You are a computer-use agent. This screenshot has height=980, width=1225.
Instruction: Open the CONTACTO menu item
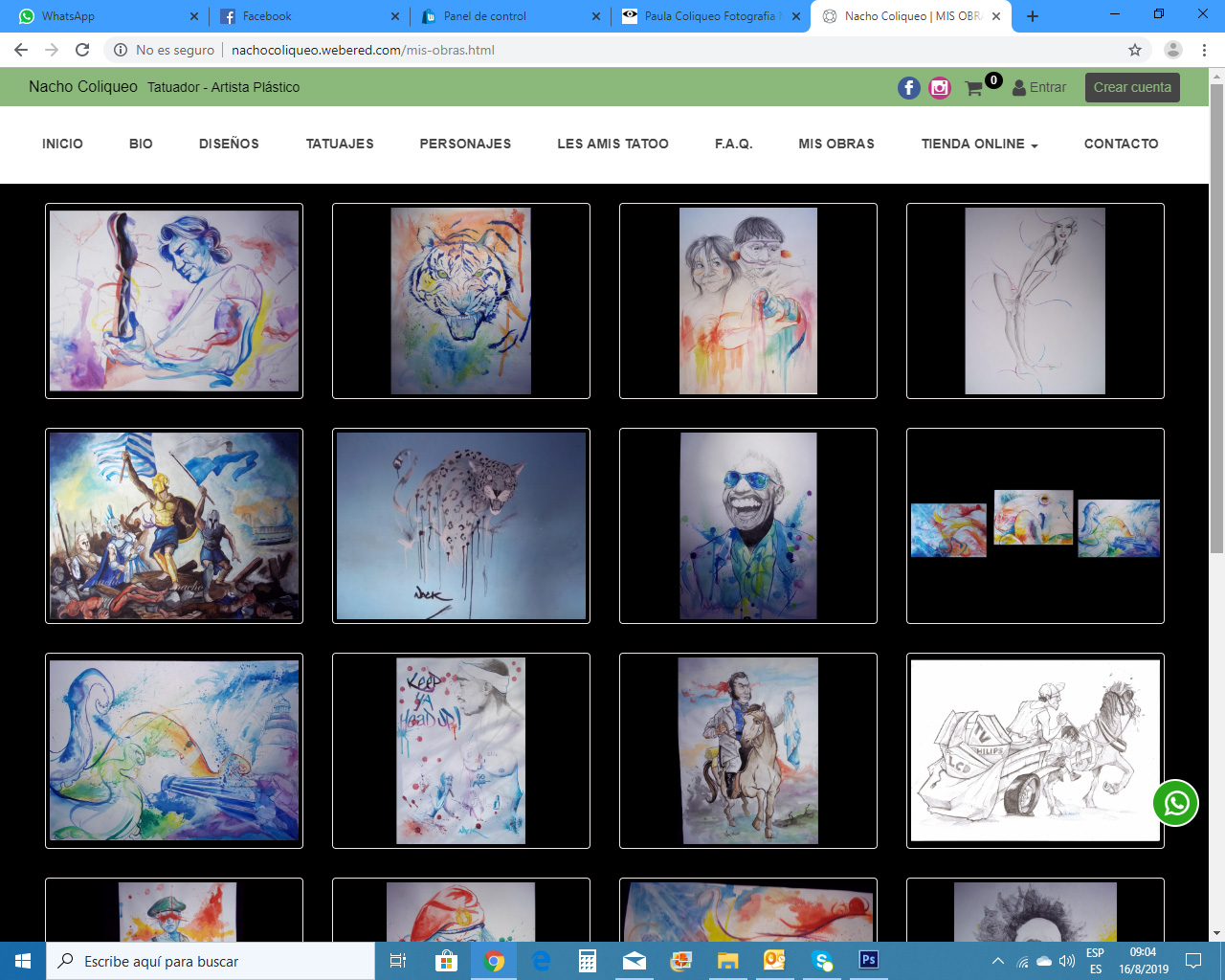(1121, 144)
